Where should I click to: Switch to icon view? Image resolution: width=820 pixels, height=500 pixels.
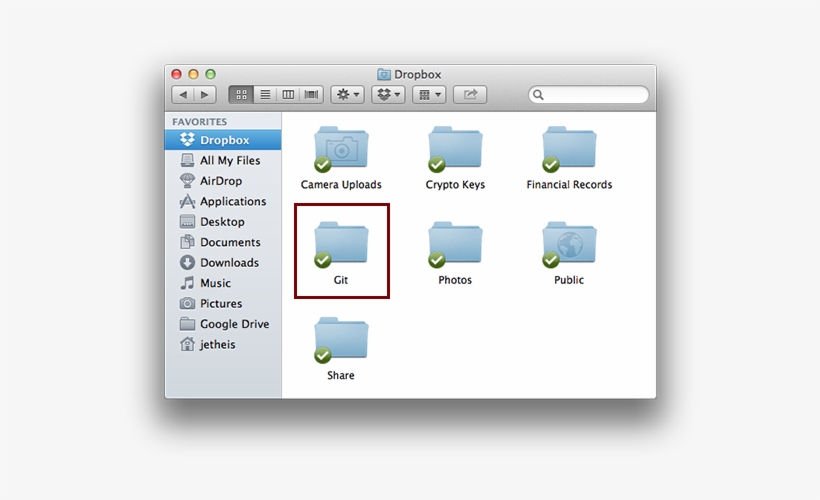(x=241, y=95)
